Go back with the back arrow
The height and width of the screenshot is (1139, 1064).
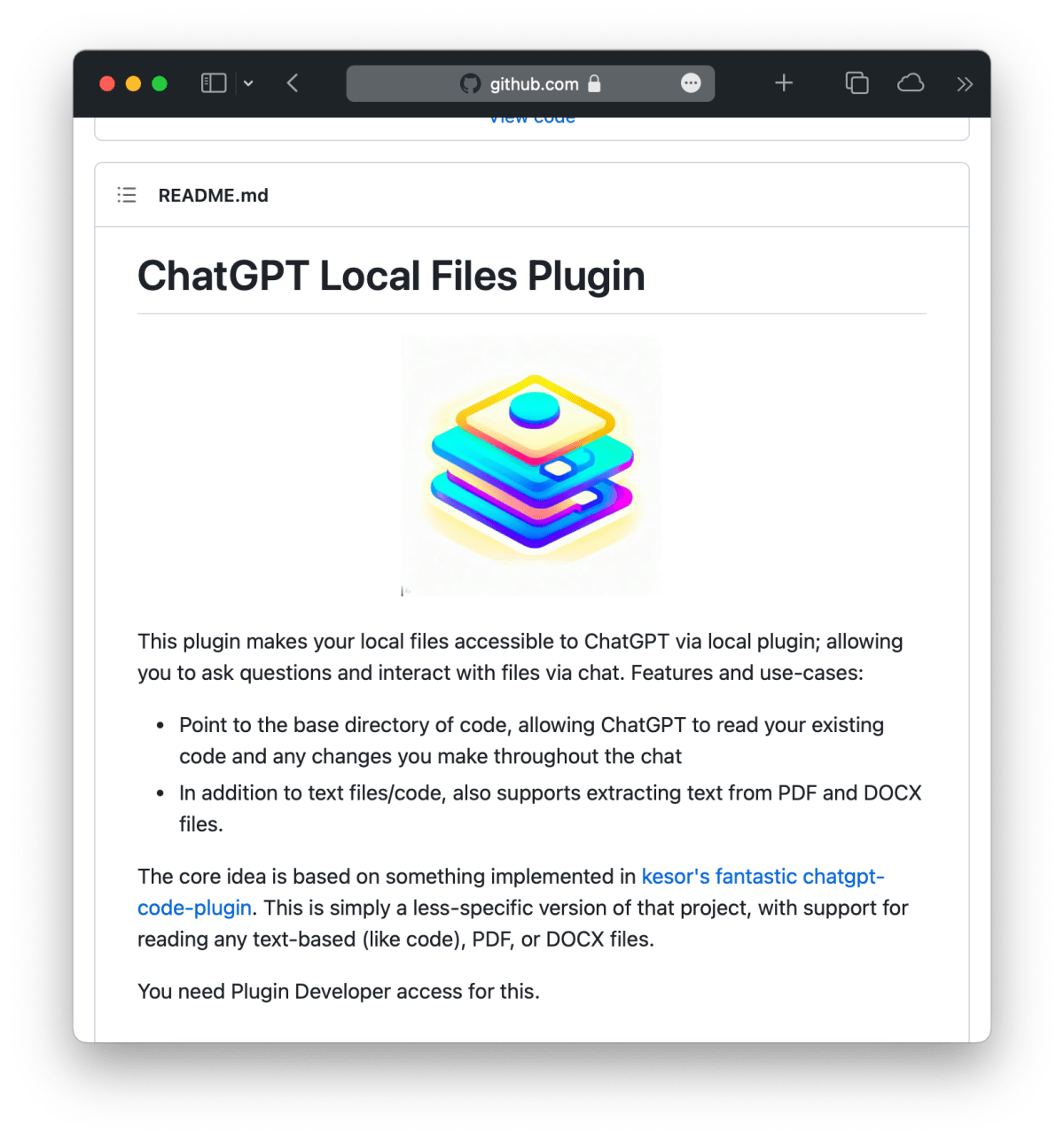293,83
